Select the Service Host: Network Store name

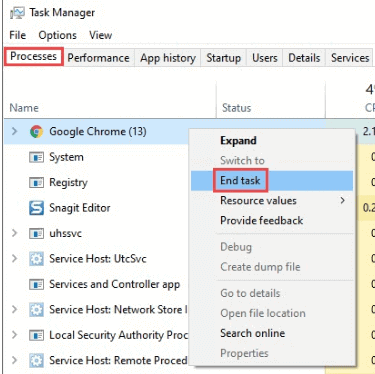(118, 310)
